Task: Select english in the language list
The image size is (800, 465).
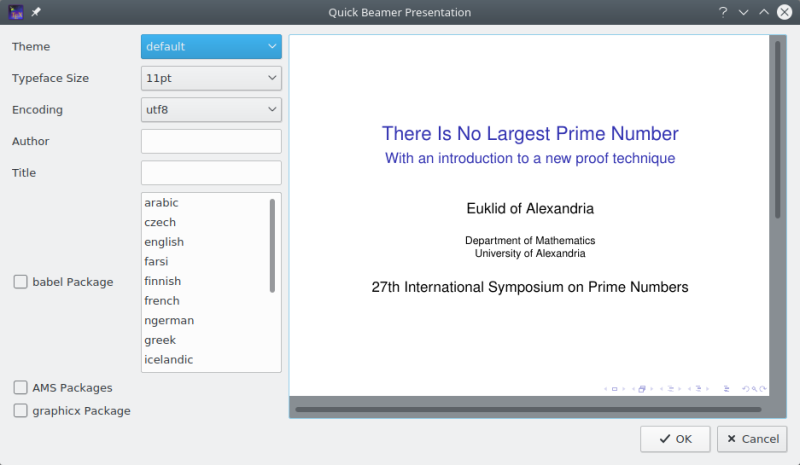Action: tap(164, 242)
